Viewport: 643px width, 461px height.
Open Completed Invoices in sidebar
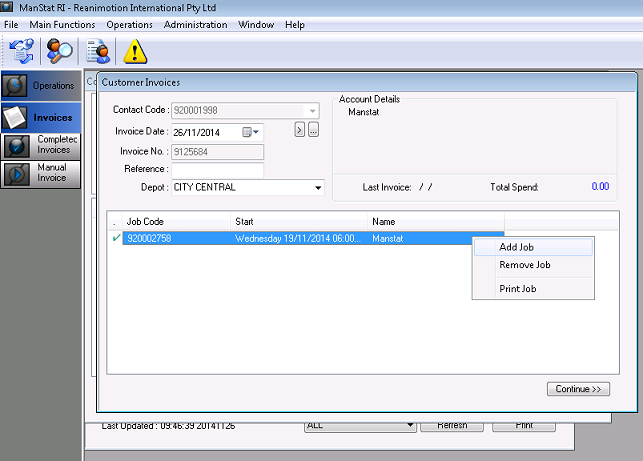(40, 145)
